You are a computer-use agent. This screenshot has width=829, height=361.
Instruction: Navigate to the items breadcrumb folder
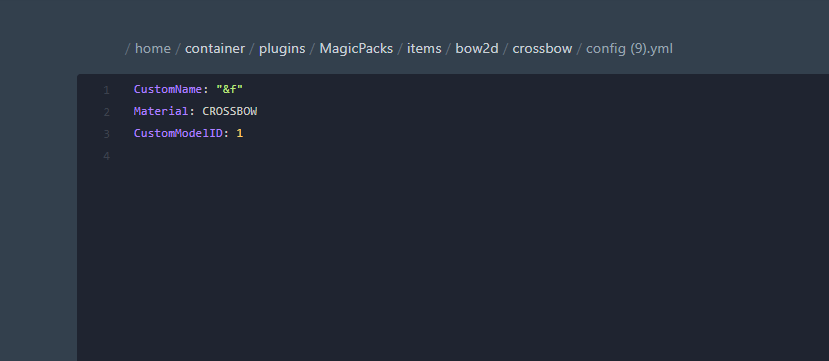click(424, 49)
